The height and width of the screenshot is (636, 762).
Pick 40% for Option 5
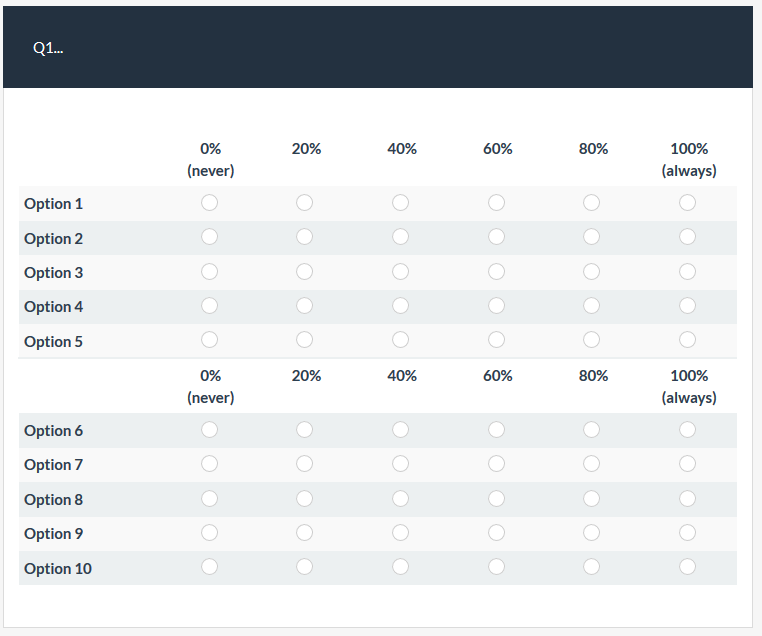[x=400, y=340]
